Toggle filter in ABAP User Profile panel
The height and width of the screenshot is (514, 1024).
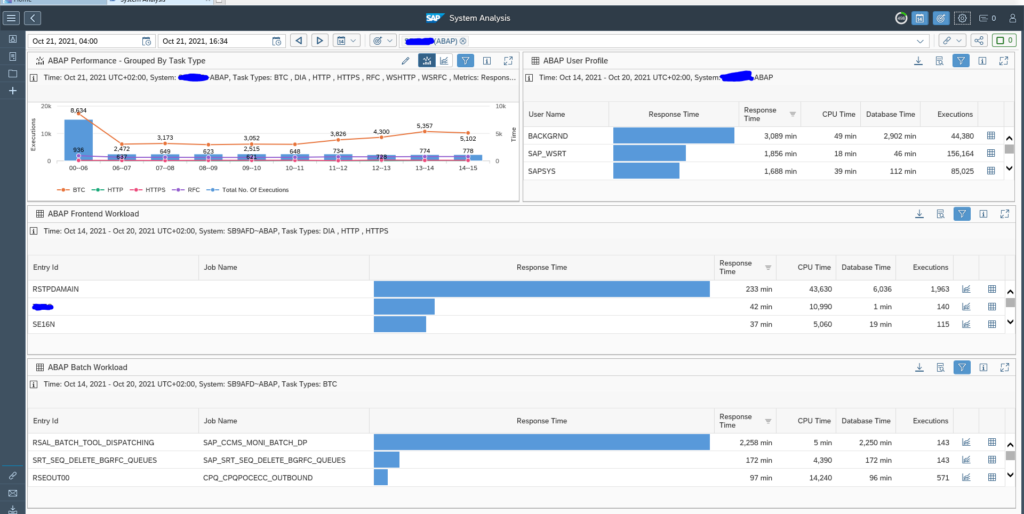(961, 61)
